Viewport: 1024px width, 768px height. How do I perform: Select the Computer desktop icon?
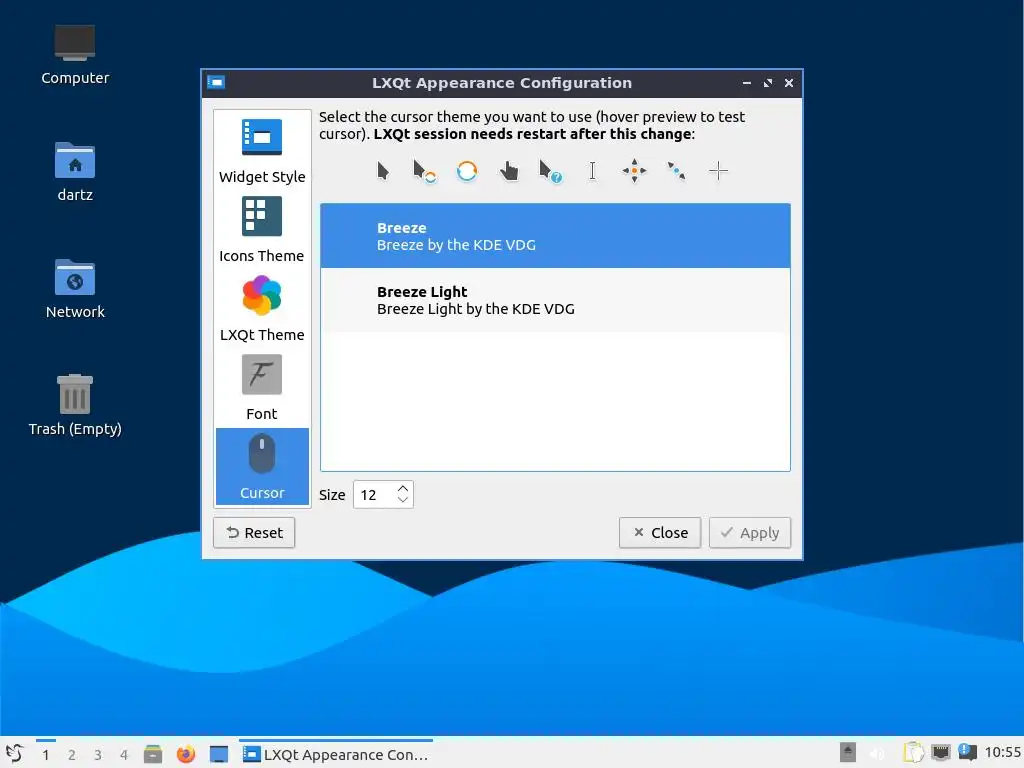click(75, 55)
